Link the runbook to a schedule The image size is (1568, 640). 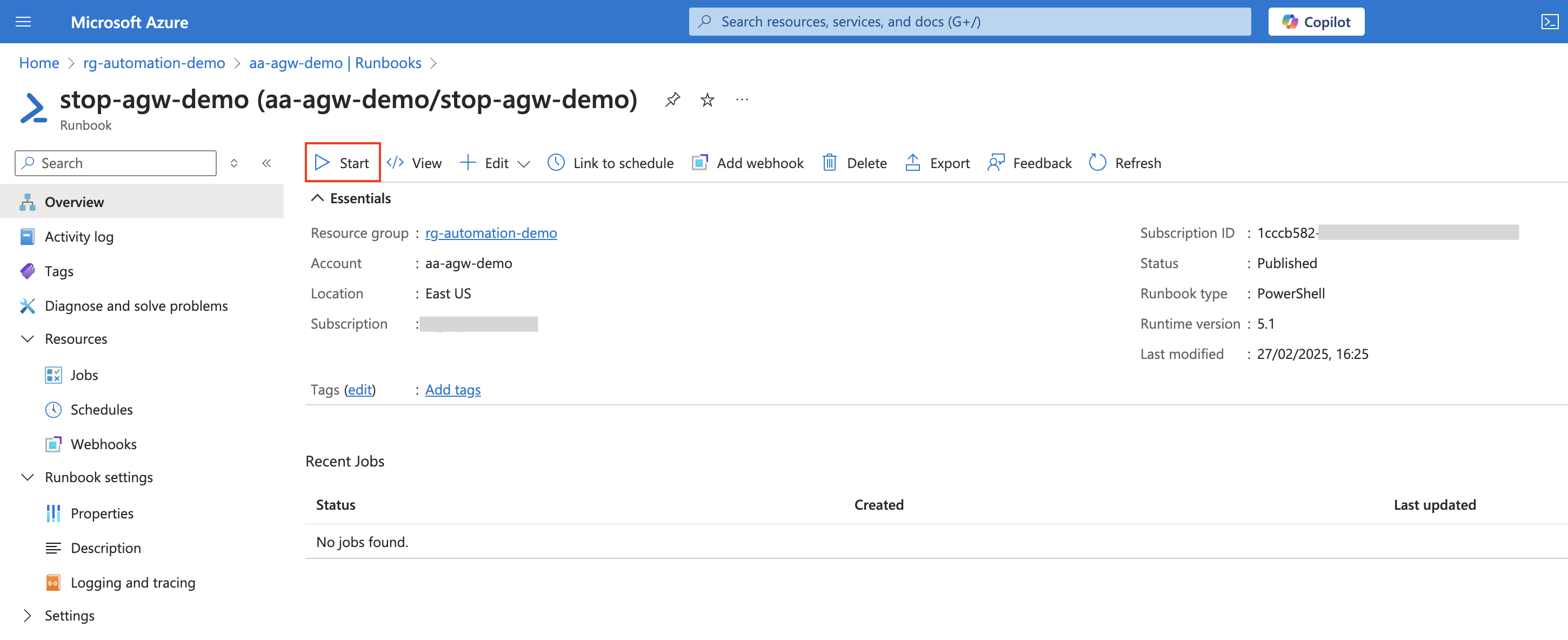coord(611,163)
